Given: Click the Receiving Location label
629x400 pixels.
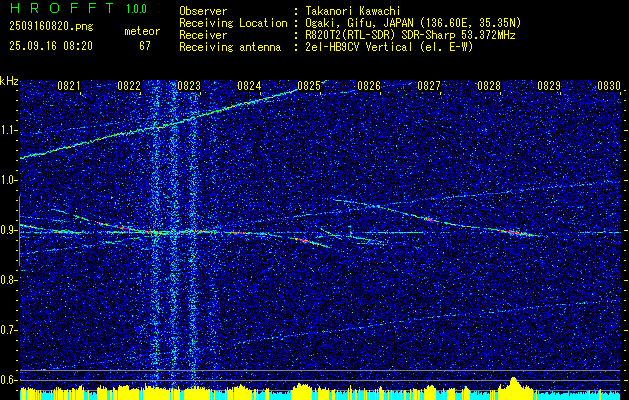Looking at the screenshot, I should (x=233, y=23).
